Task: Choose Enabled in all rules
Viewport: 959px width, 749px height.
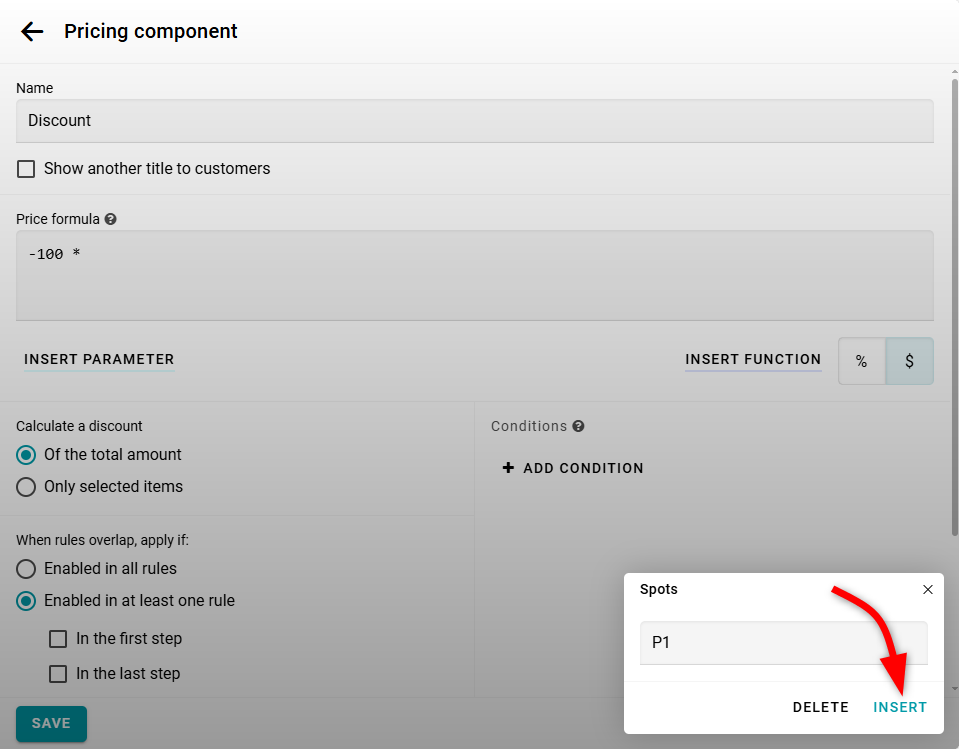Action: (27, 569)
